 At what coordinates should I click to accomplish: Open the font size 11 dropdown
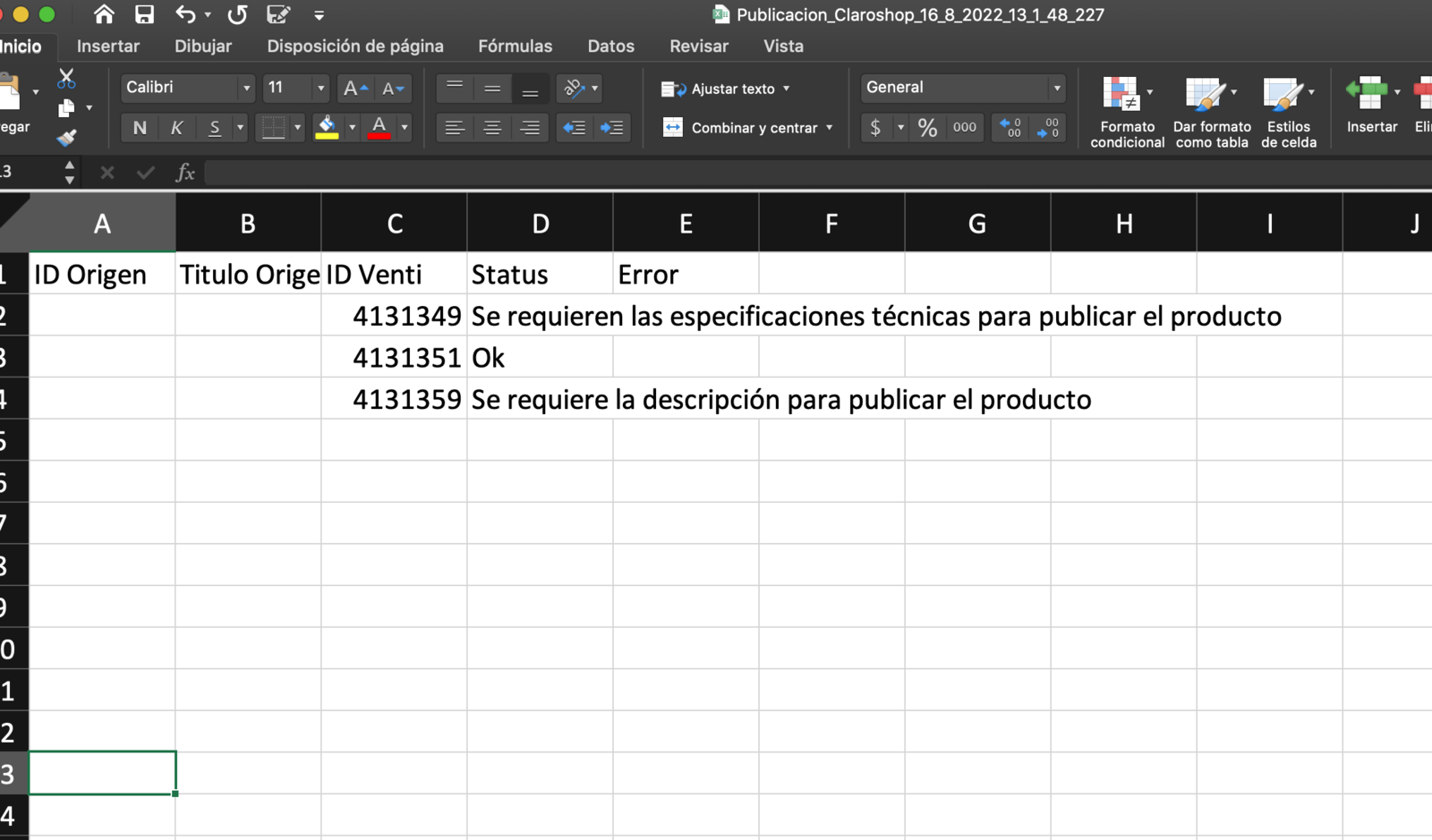coord(320,88)
